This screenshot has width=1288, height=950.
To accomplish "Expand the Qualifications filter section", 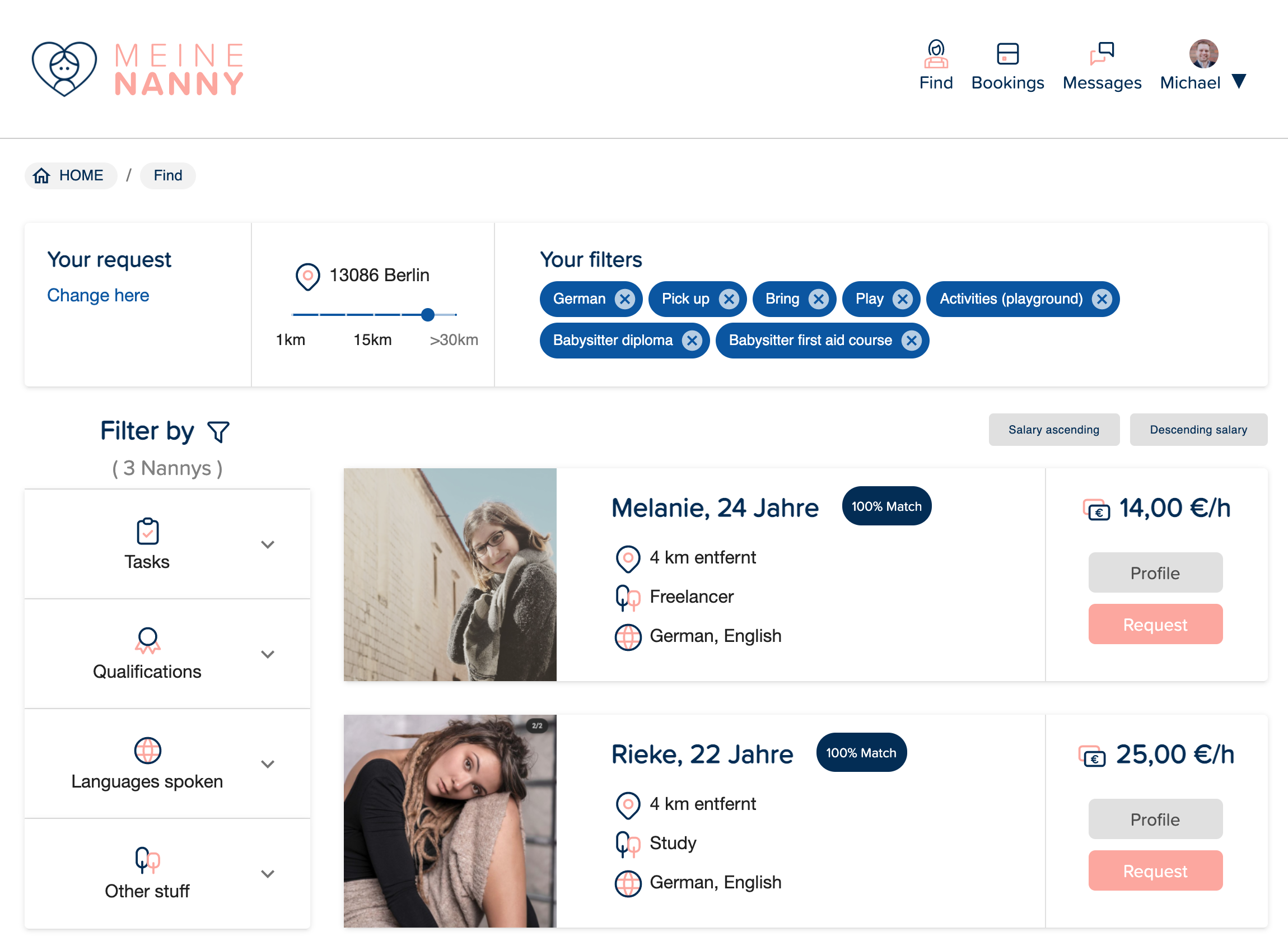I will tap(268, 654).
